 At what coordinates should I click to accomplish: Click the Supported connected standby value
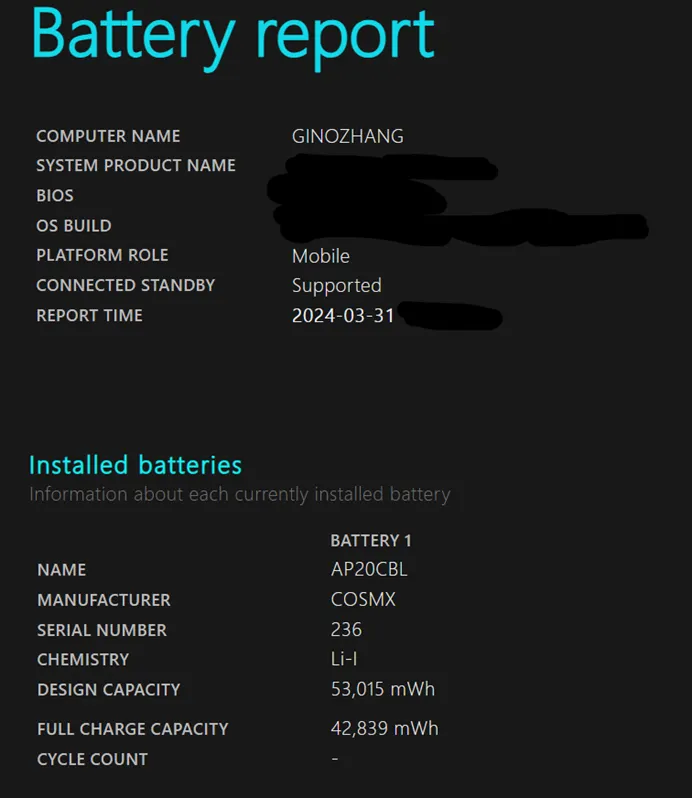pyautogui.click(x=336, y=286)
